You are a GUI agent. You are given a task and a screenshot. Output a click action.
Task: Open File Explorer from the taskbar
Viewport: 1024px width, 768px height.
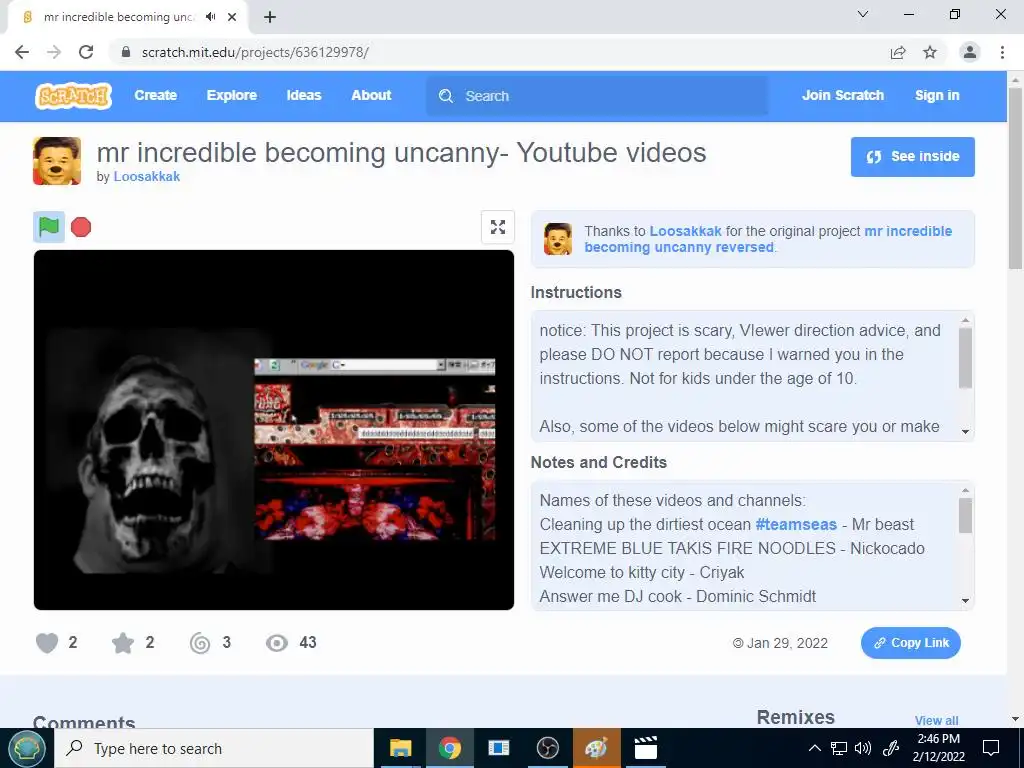pyautogui.click(x=400, y=748)
